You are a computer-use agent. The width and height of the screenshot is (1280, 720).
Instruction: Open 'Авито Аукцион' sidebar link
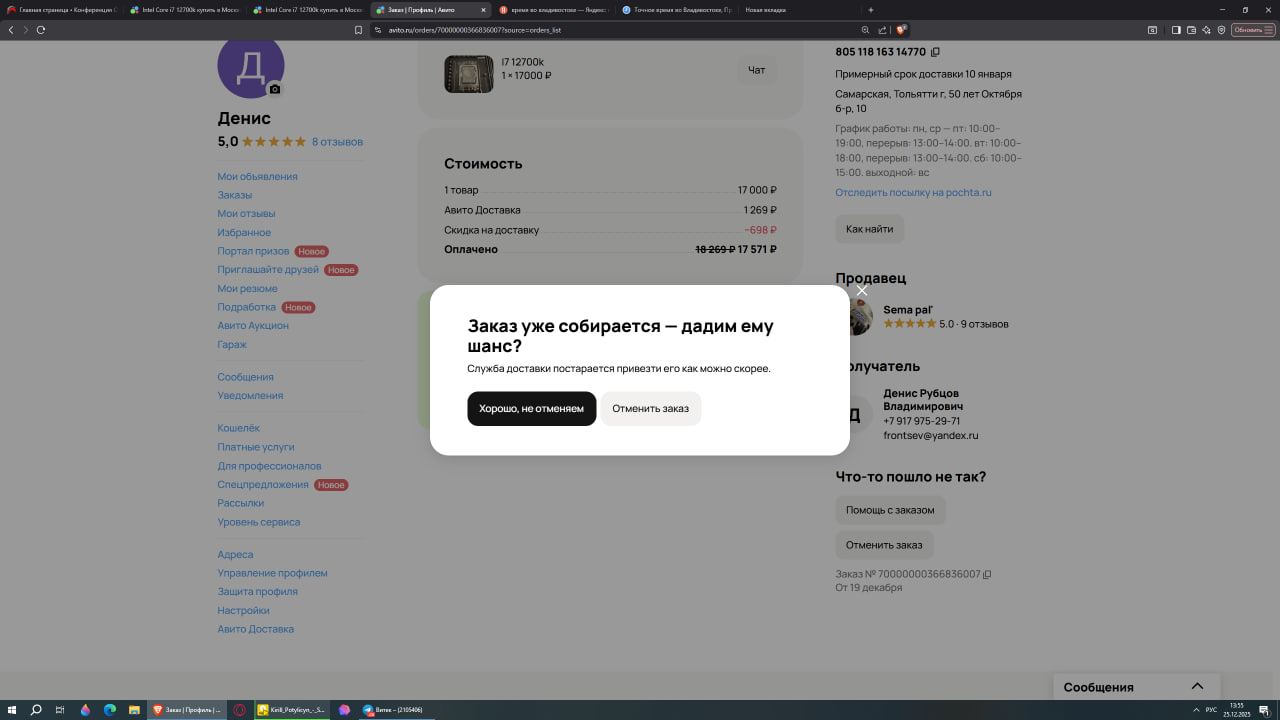[253, 326]
